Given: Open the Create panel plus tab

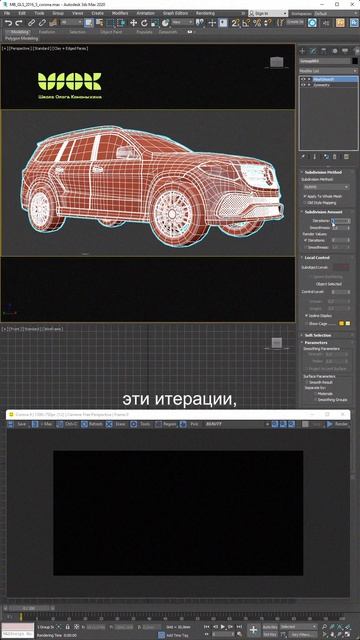Looking at the screenshot, I should [x=302, y=51].
